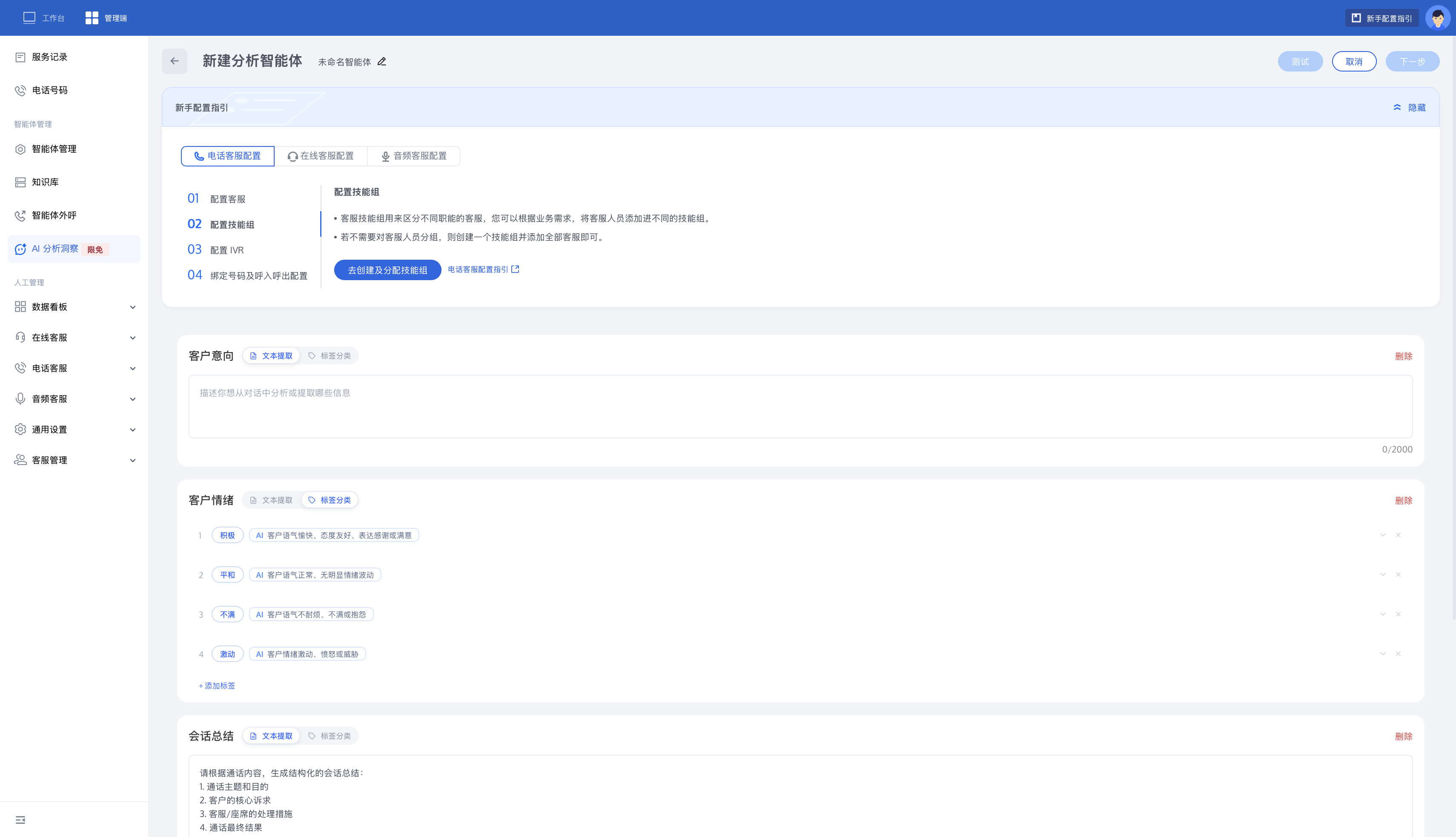Open the 电话客服配置指引 link
Image resolution: width=1456 pixels, height=837 pixels.
pyautogui.click(x=483, y=269)
